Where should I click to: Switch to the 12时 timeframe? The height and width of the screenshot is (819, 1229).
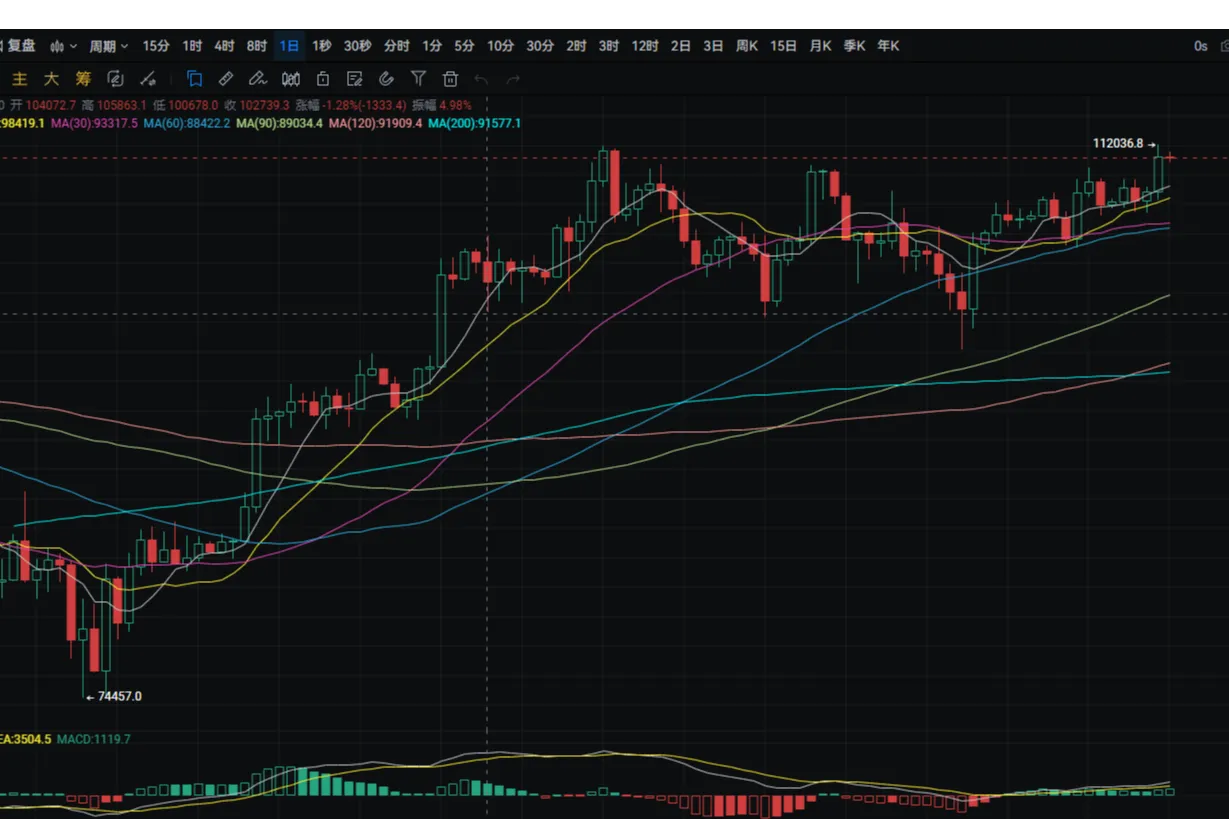pos(645,46)
